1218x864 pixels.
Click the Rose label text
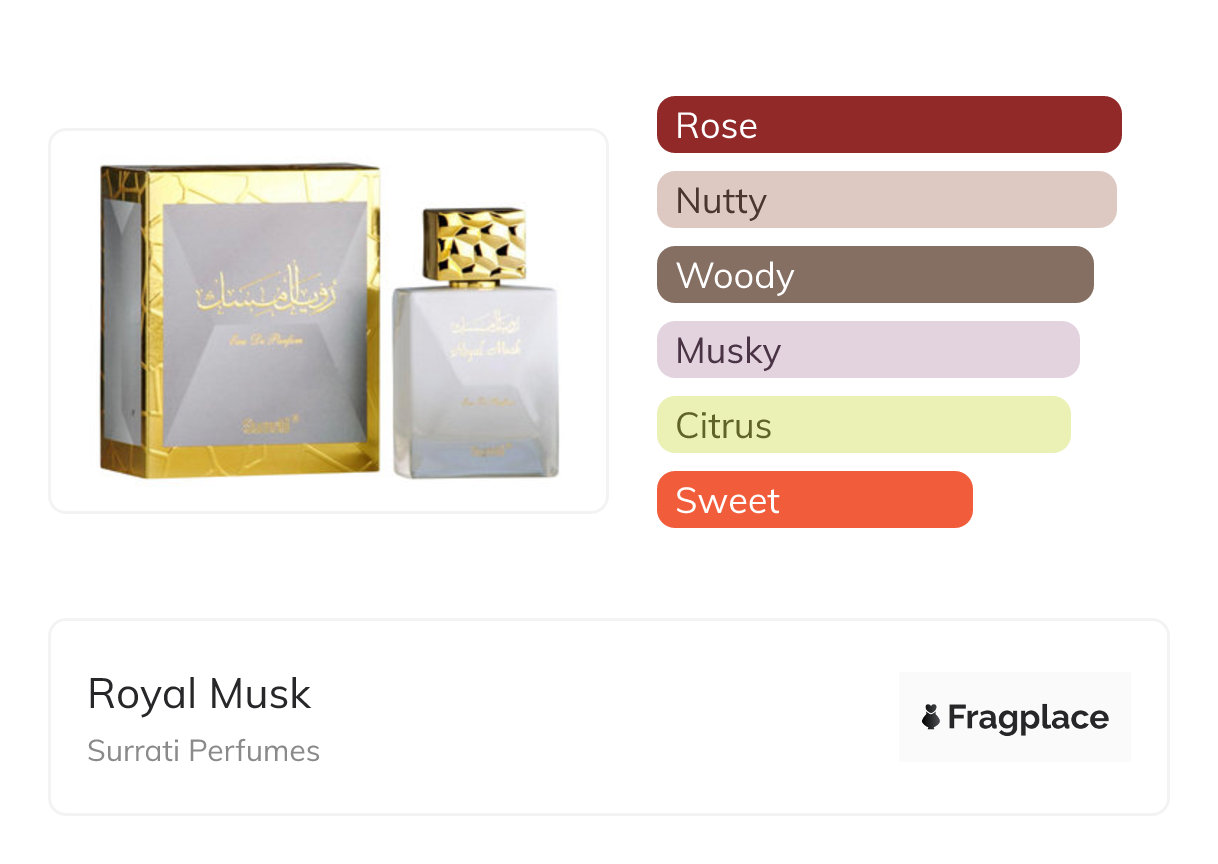tap(717, 126)
